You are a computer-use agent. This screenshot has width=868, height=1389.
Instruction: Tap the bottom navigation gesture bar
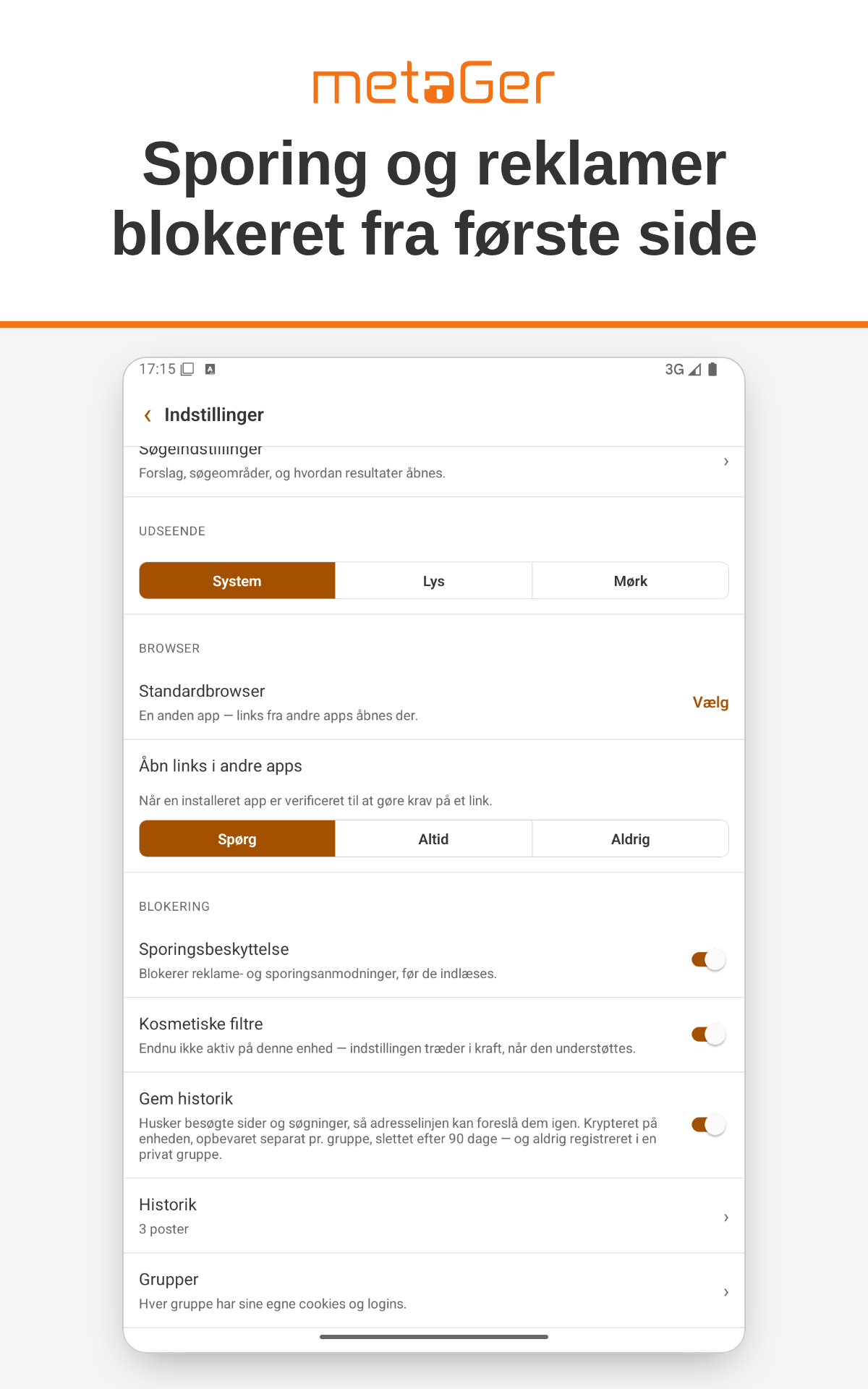(434, 1337)
